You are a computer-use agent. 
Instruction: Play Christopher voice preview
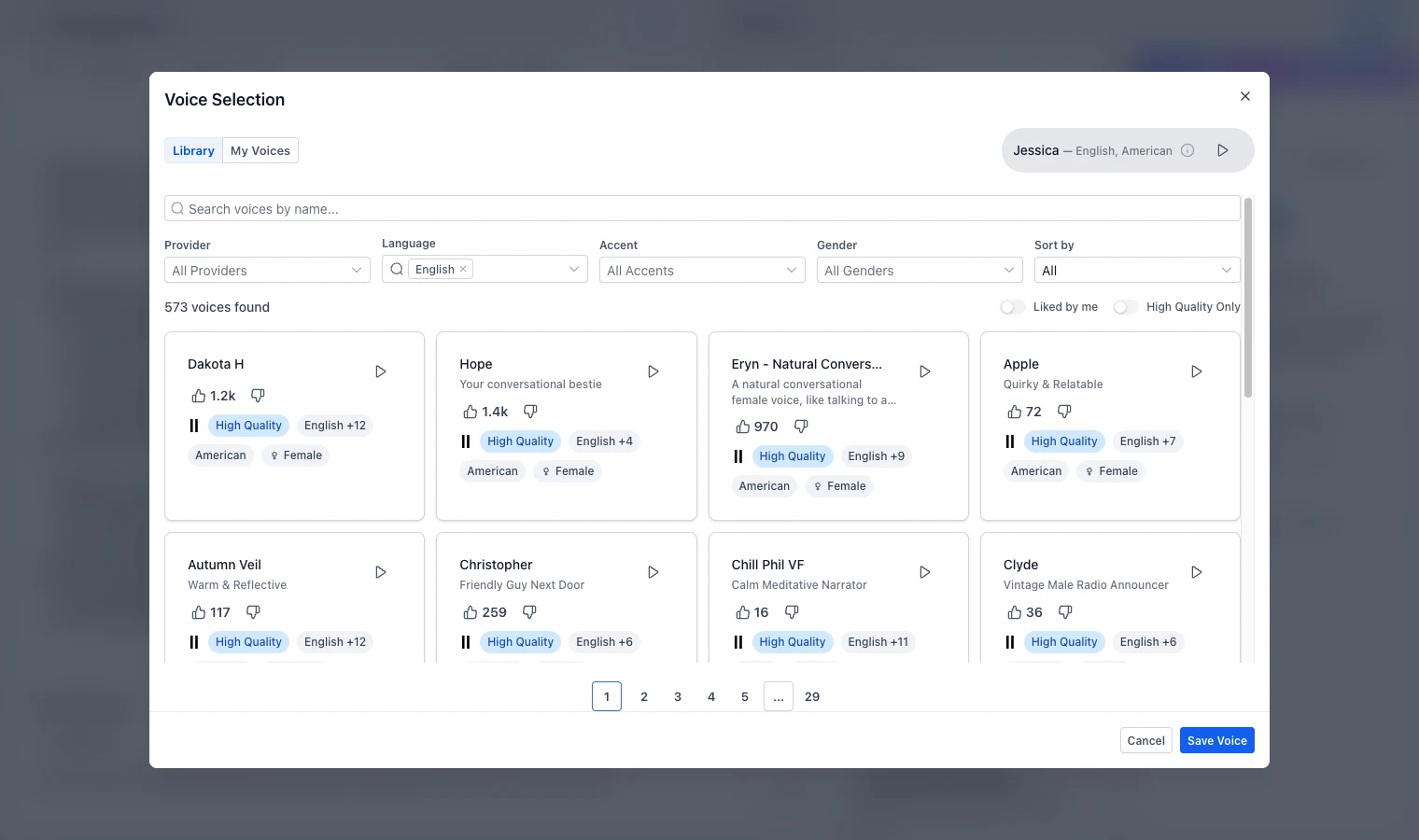pyautogui.click(x=653, y=572)
